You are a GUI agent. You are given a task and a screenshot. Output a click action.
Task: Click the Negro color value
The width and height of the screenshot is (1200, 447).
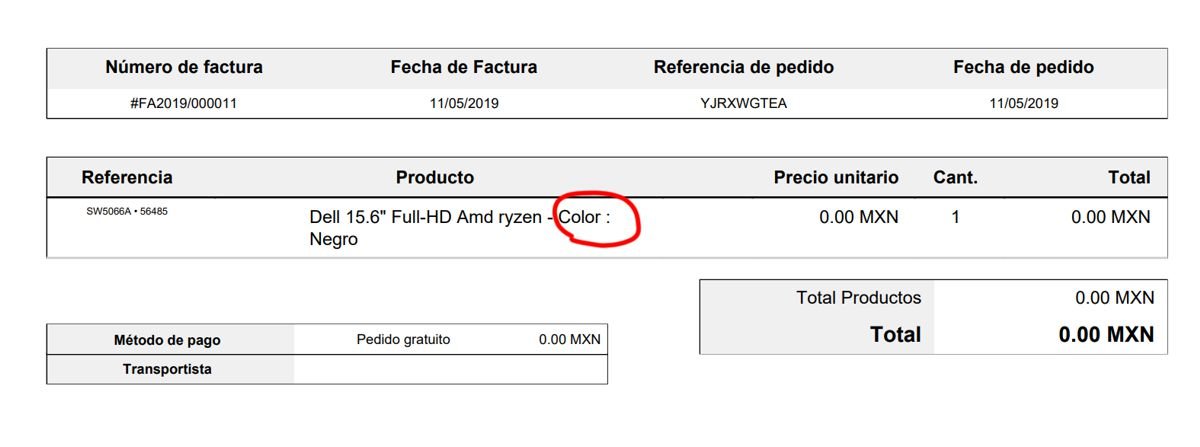click(334, 240)
